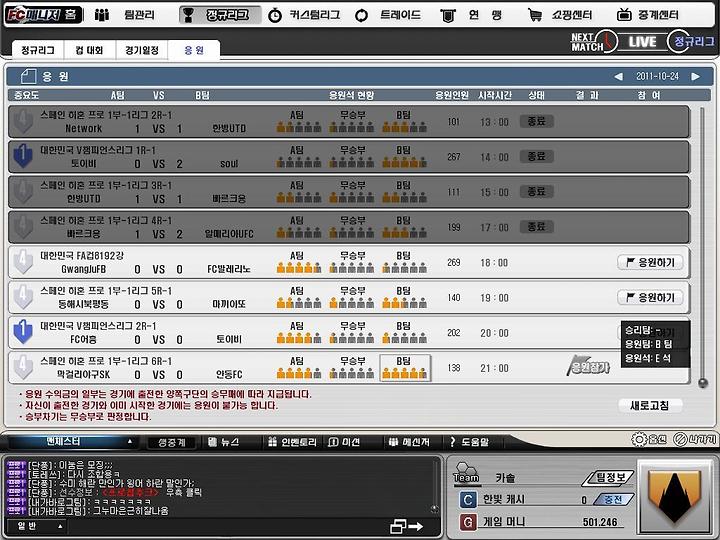
Task: Open the FC매니저 홈 logo
Action: 43,14
